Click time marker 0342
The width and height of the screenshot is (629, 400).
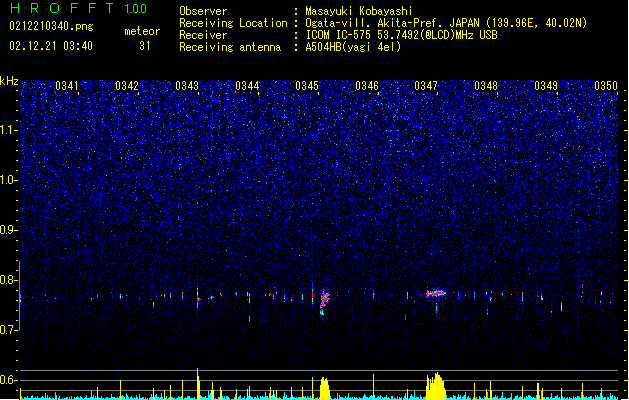(x=127, y=86)
